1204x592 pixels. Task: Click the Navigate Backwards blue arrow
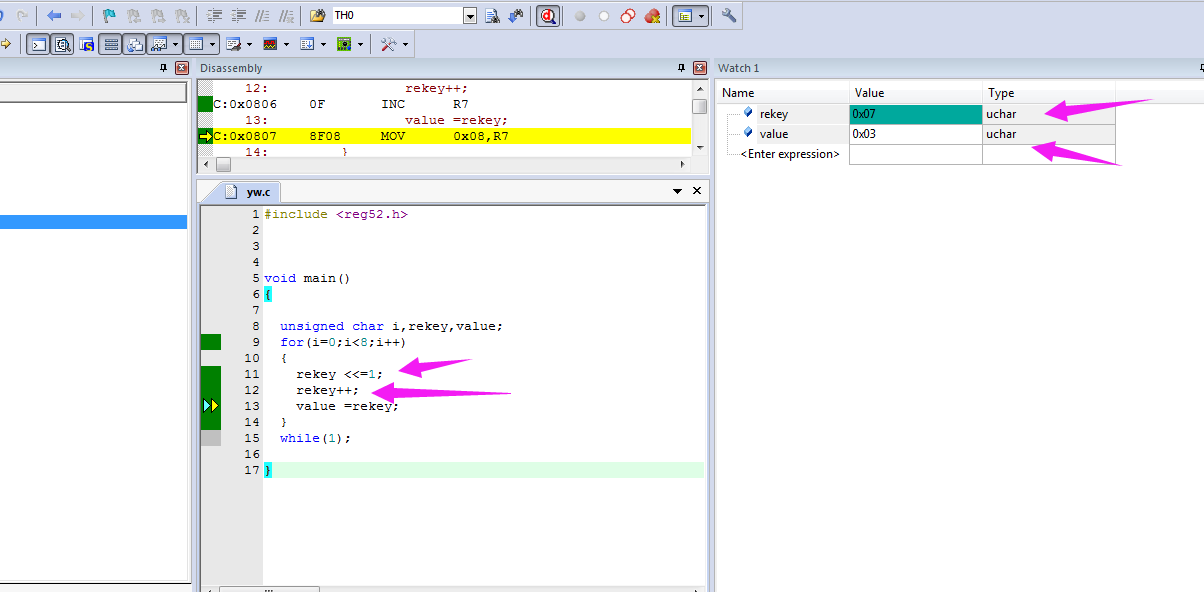[54, 16]
